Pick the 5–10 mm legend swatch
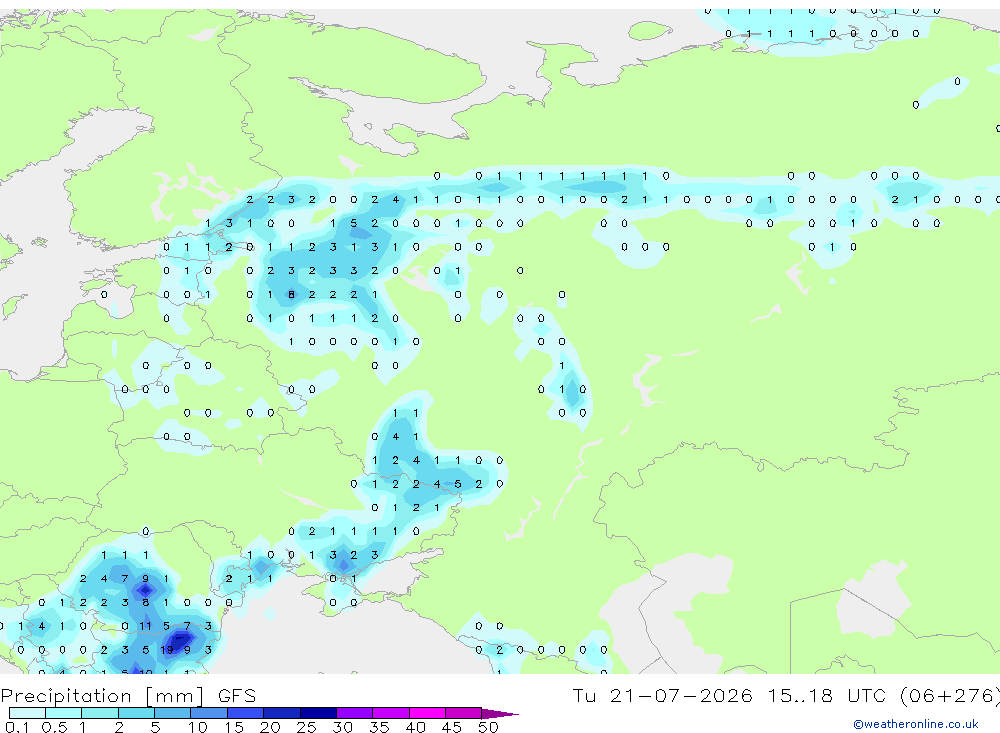Viewport: 1000px width, 733px height. (x=173, y=713)
